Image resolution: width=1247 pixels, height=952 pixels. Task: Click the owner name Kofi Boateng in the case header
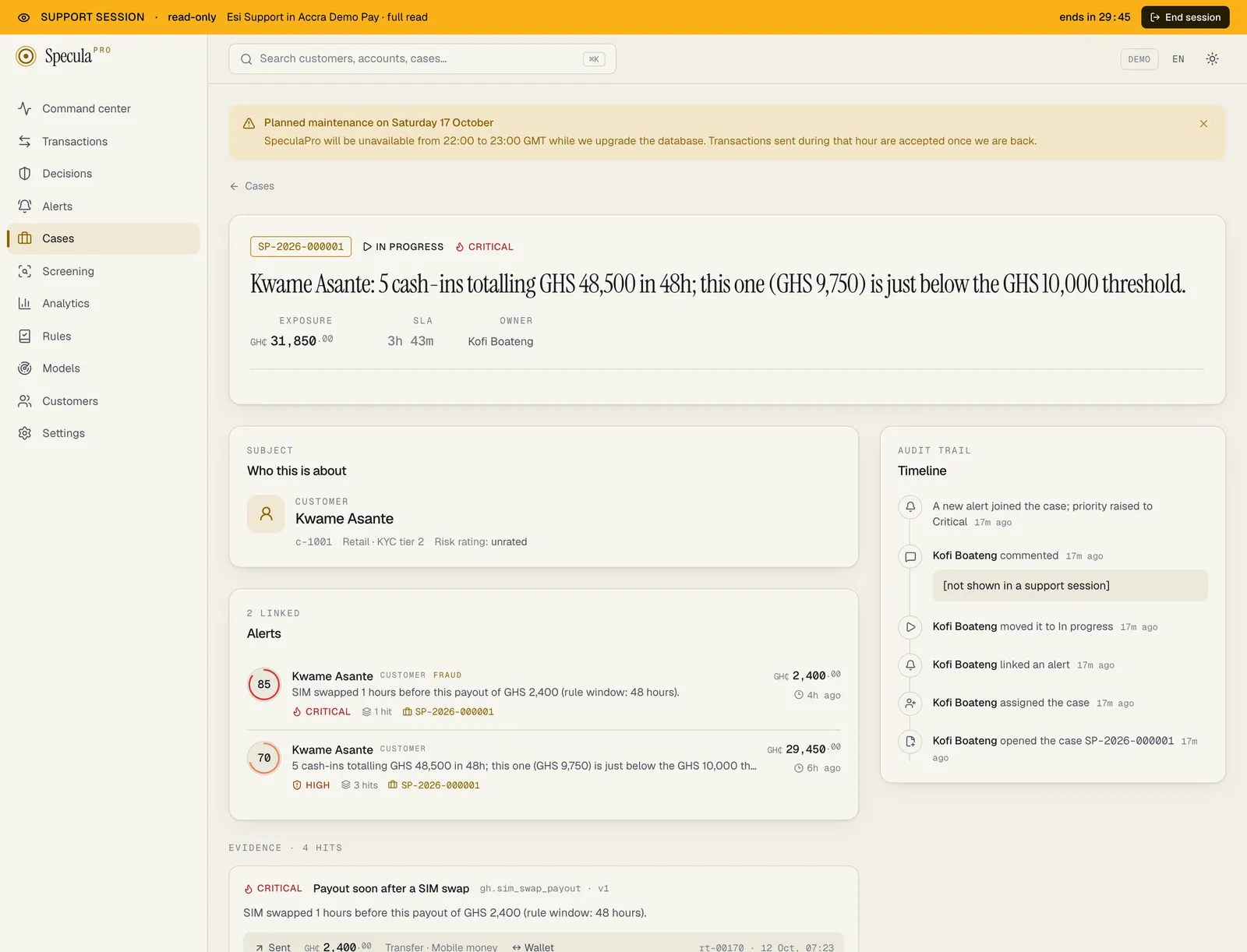pyautogui.click(x=500, y=341)
